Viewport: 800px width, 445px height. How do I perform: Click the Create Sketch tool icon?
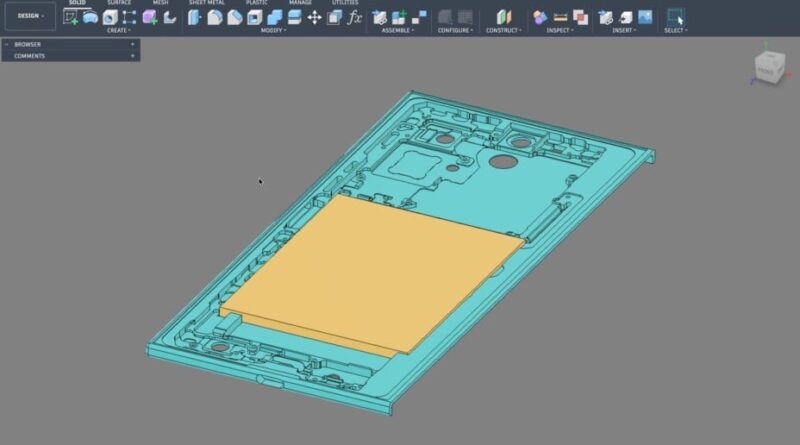click(71, 17)
